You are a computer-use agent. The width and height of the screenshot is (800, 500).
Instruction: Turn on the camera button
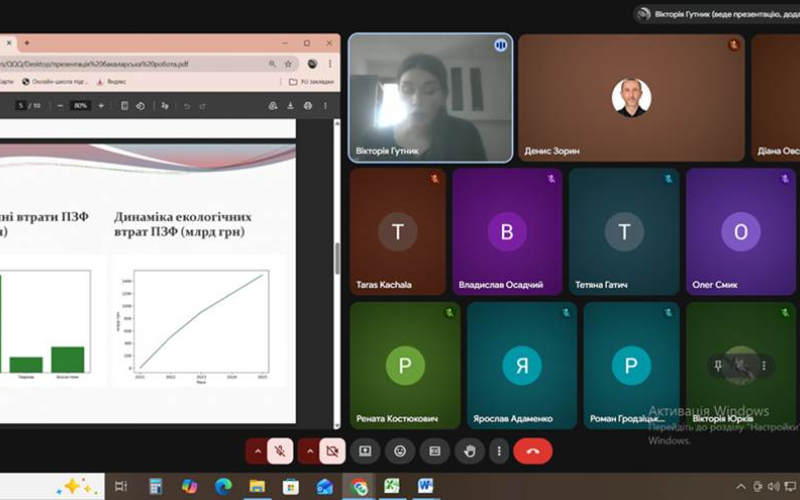point(332,451)
